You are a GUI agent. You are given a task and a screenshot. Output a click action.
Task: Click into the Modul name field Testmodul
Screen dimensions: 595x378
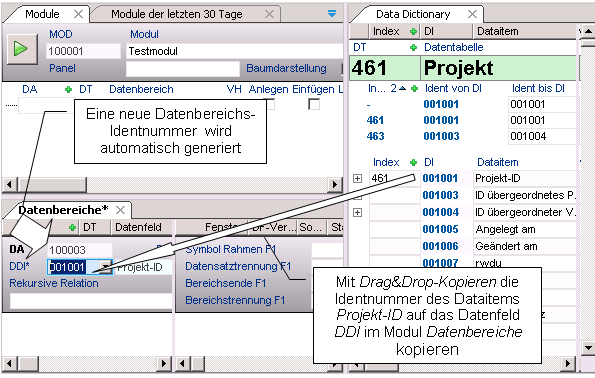[234, 51]
